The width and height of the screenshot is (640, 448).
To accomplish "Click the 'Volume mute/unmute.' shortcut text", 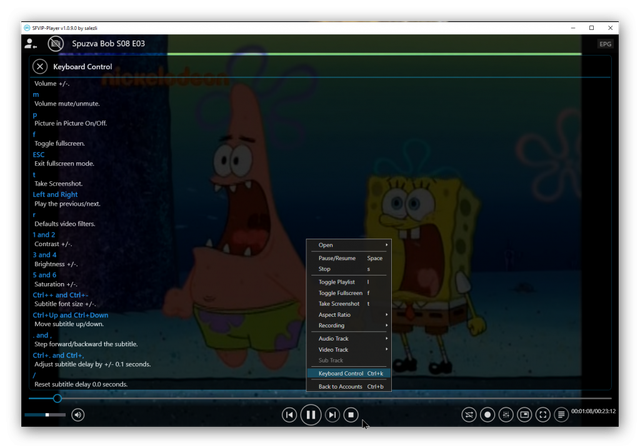I will [x=67, y=104].
